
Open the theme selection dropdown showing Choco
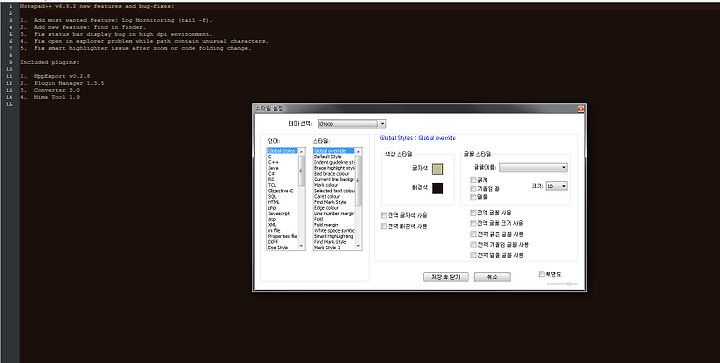[352, 123]
